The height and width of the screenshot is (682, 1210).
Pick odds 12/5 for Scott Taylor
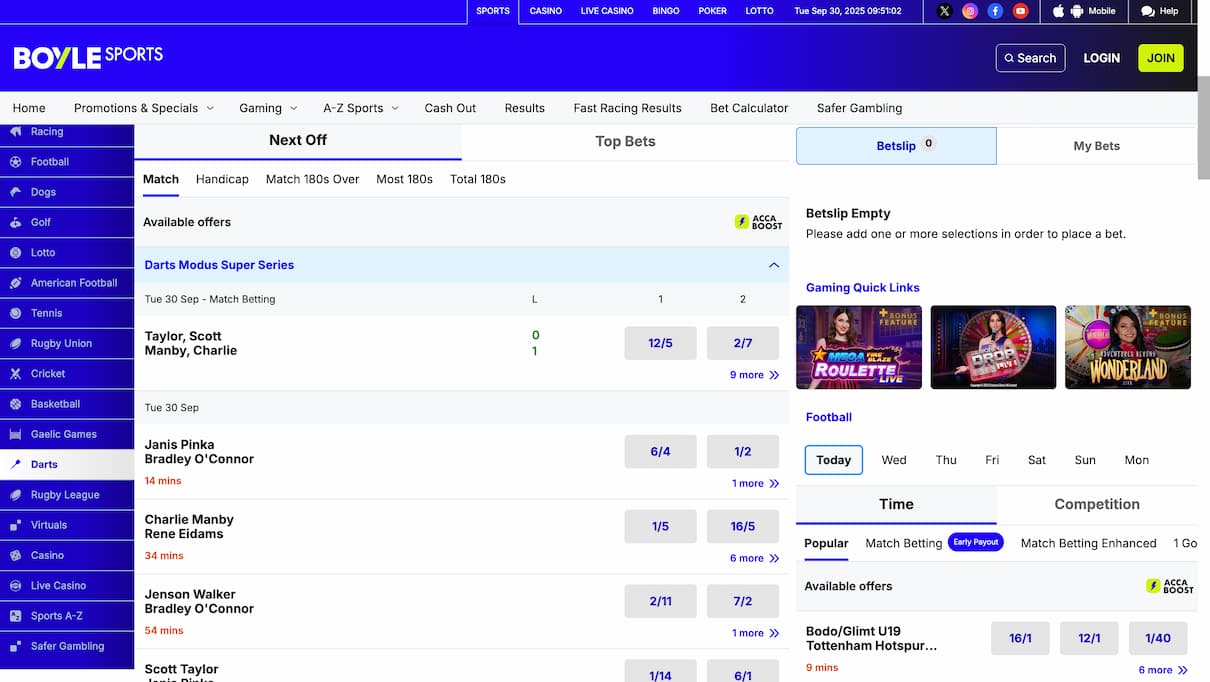coord(660,343)
